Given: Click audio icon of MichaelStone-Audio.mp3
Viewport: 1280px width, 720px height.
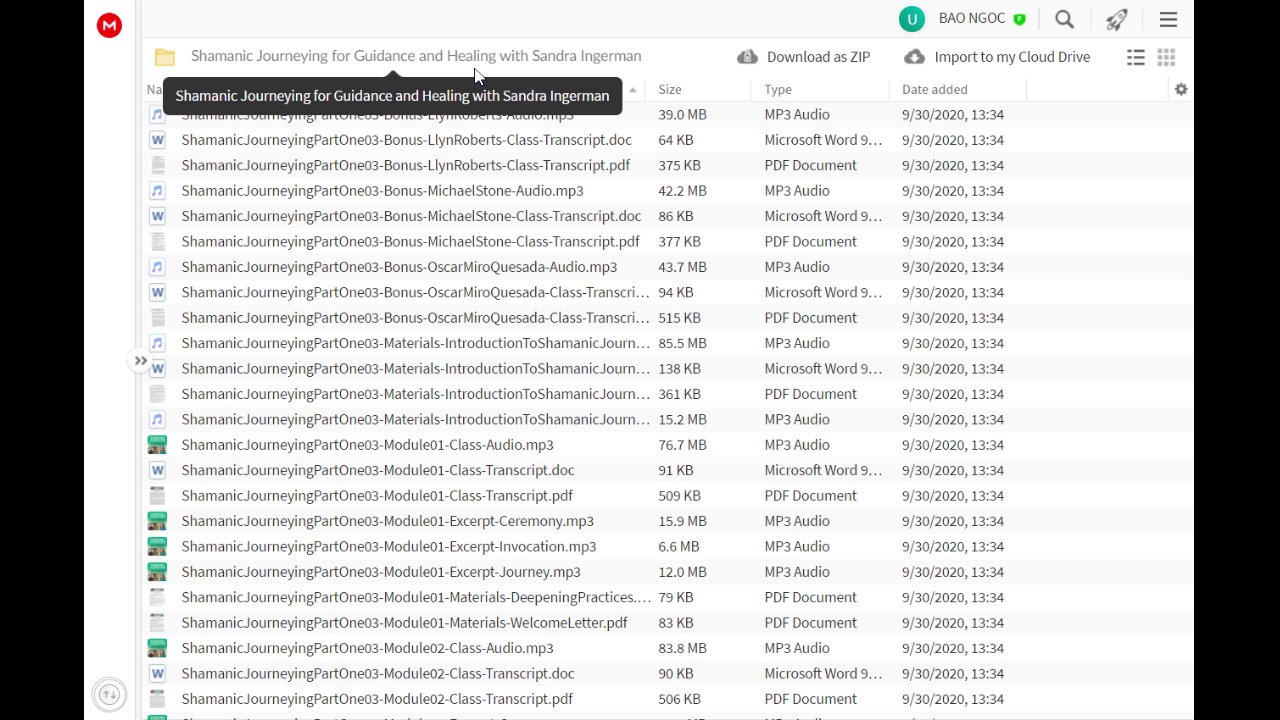Looking at the screenshot, I should click(x=157, y=191).
